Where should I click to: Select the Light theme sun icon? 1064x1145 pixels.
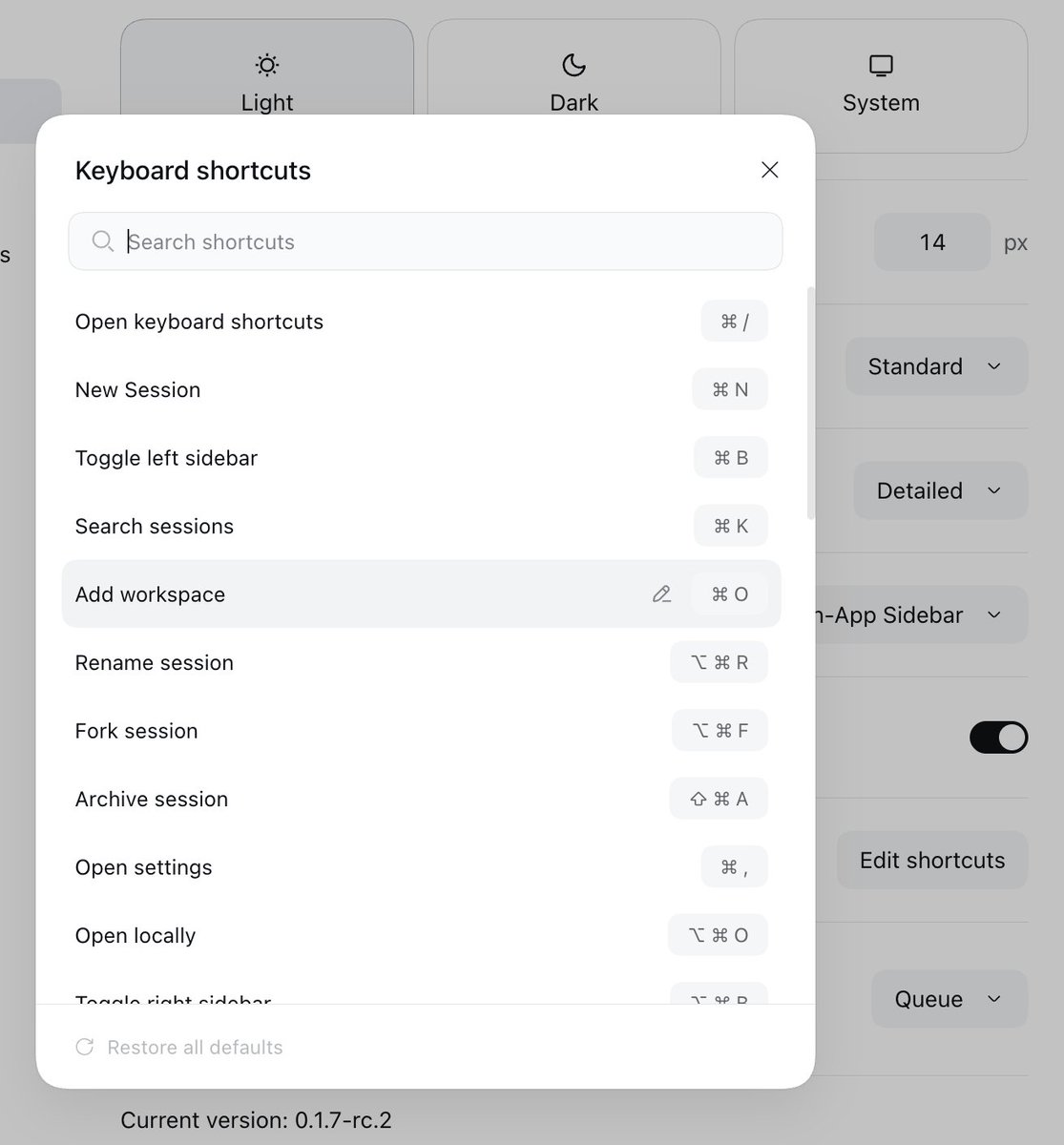tap(267, 65)
